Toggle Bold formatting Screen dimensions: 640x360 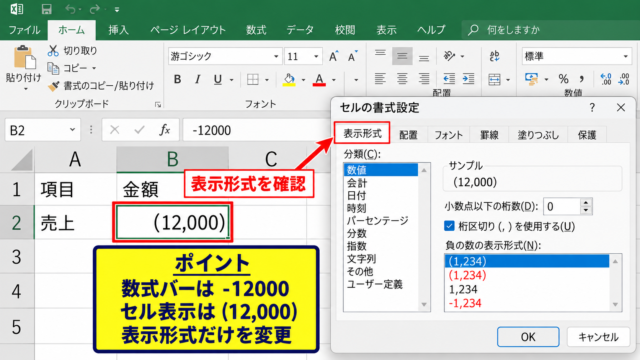177,79
